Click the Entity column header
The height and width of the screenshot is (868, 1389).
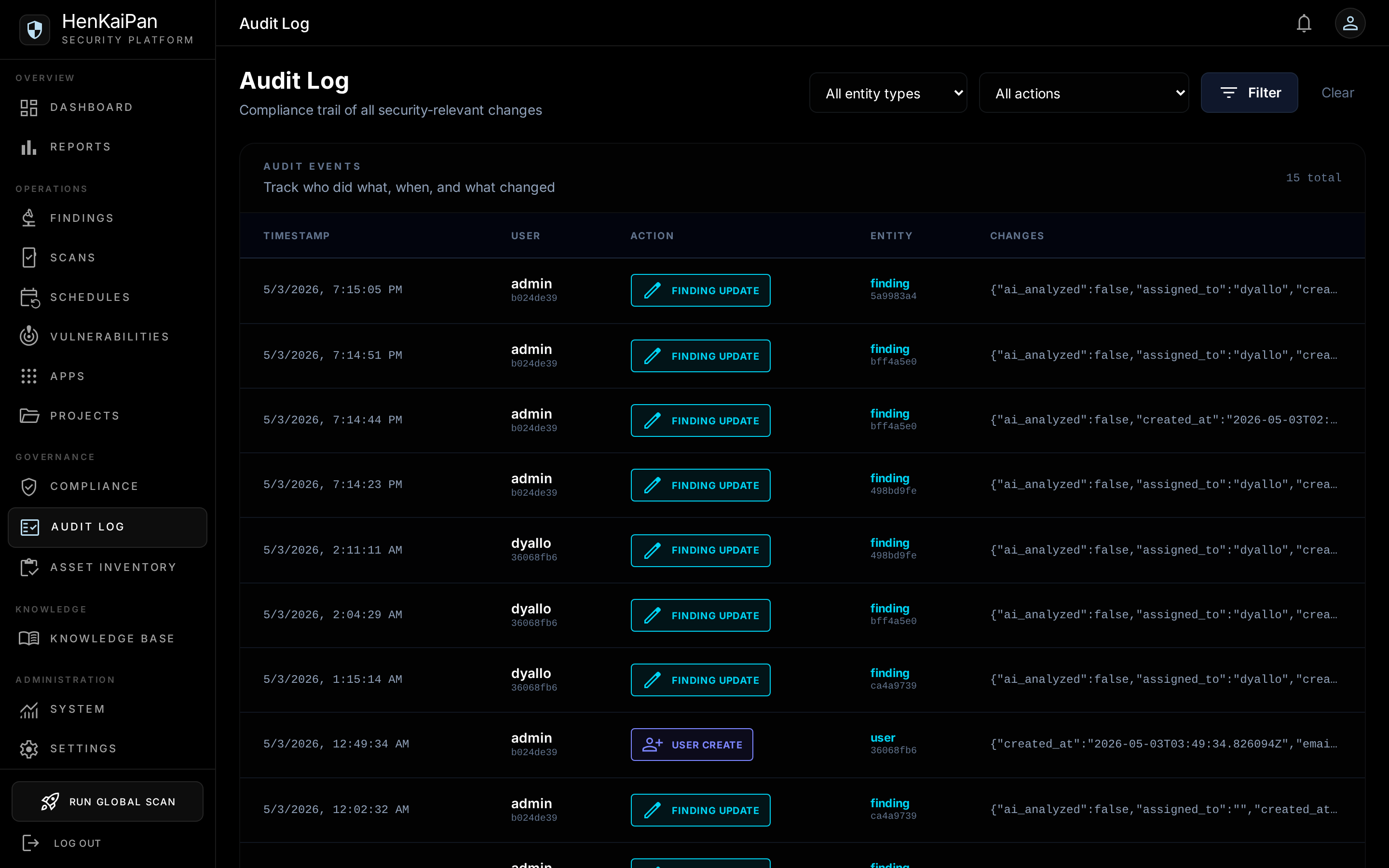891,236
